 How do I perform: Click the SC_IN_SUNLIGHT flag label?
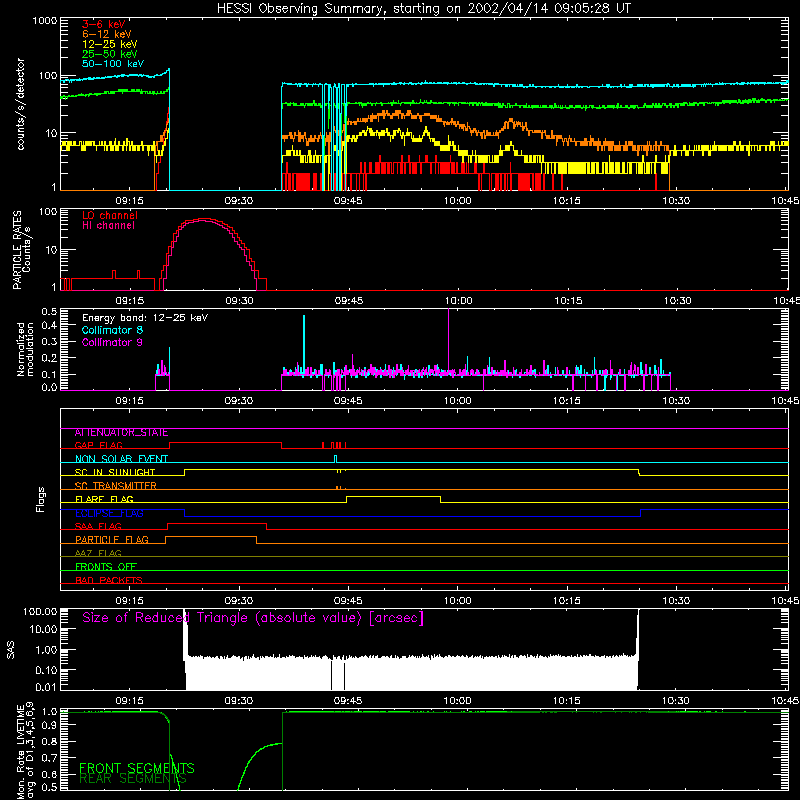tap(115, 472)
